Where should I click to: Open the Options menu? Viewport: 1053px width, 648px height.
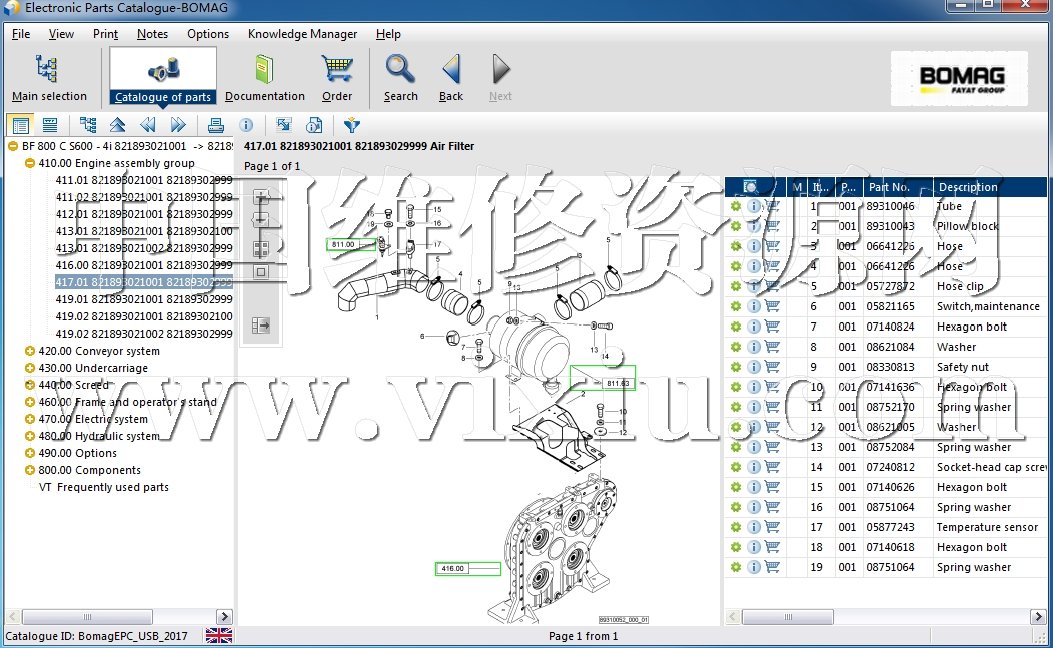tap(208, 34)
